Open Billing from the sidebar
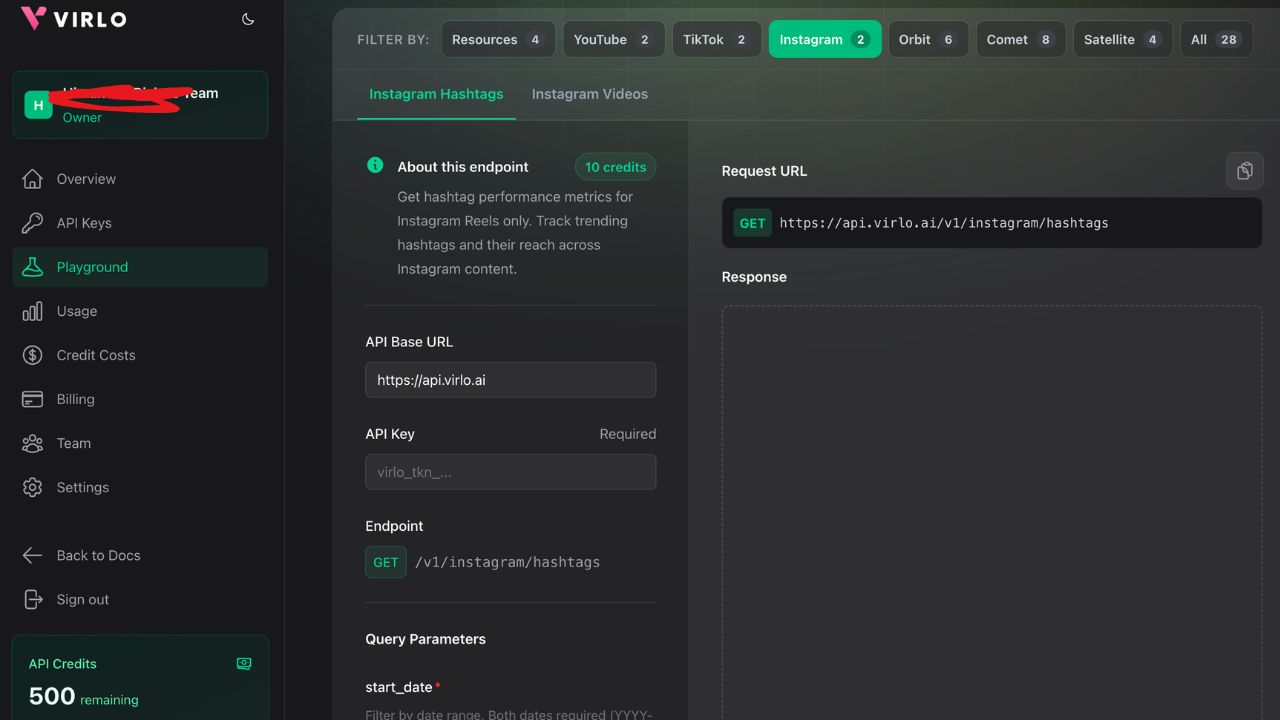This screenshot has width=1280, height=720. tap(140, 399)
